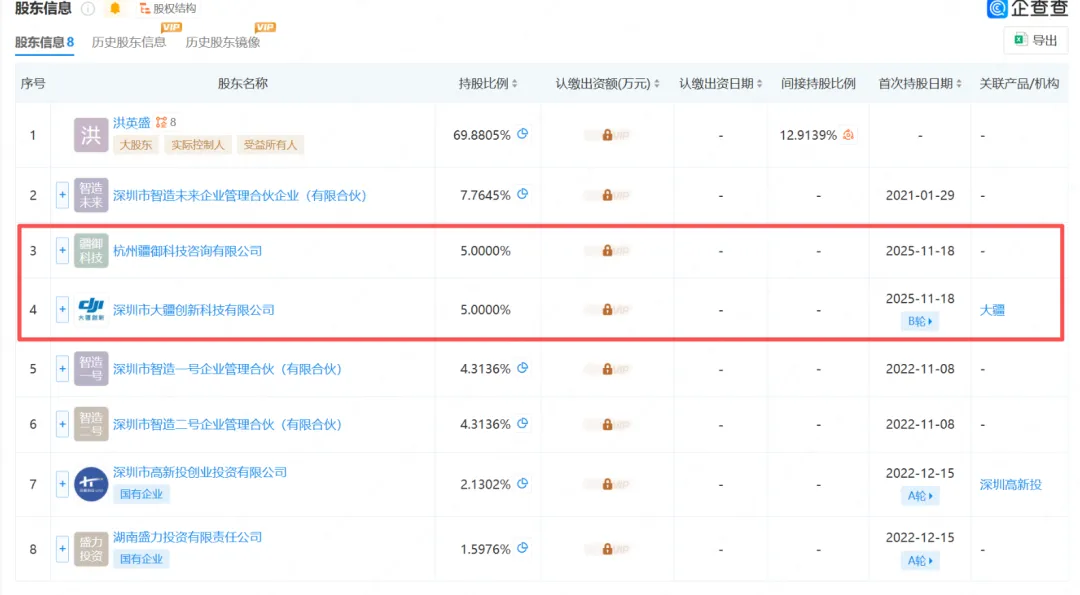Click the pie chart icon in 智造二号 row
This screenshot has height=595, width=1080.
click(523, 424)
